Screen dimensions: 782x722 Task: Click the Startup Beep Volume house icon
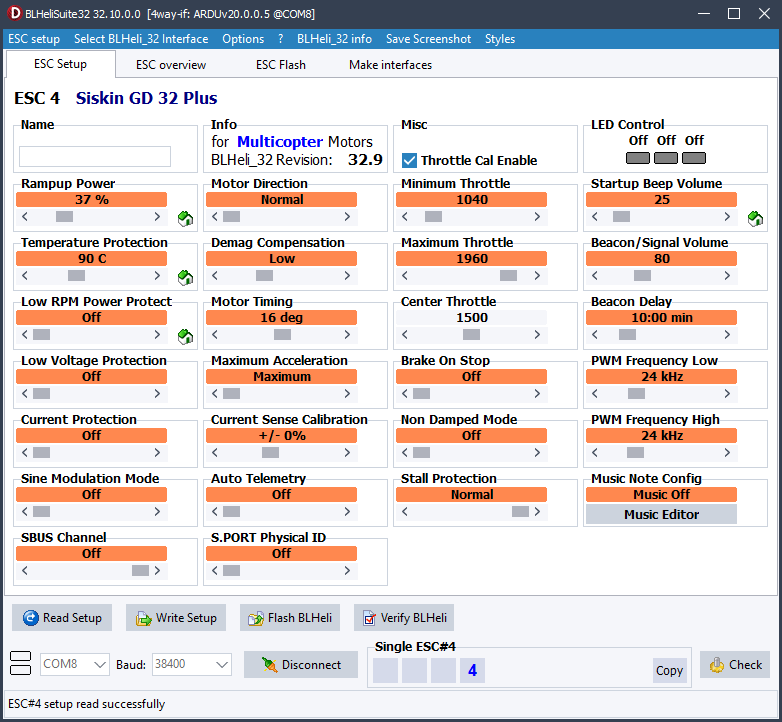point(755,218)
